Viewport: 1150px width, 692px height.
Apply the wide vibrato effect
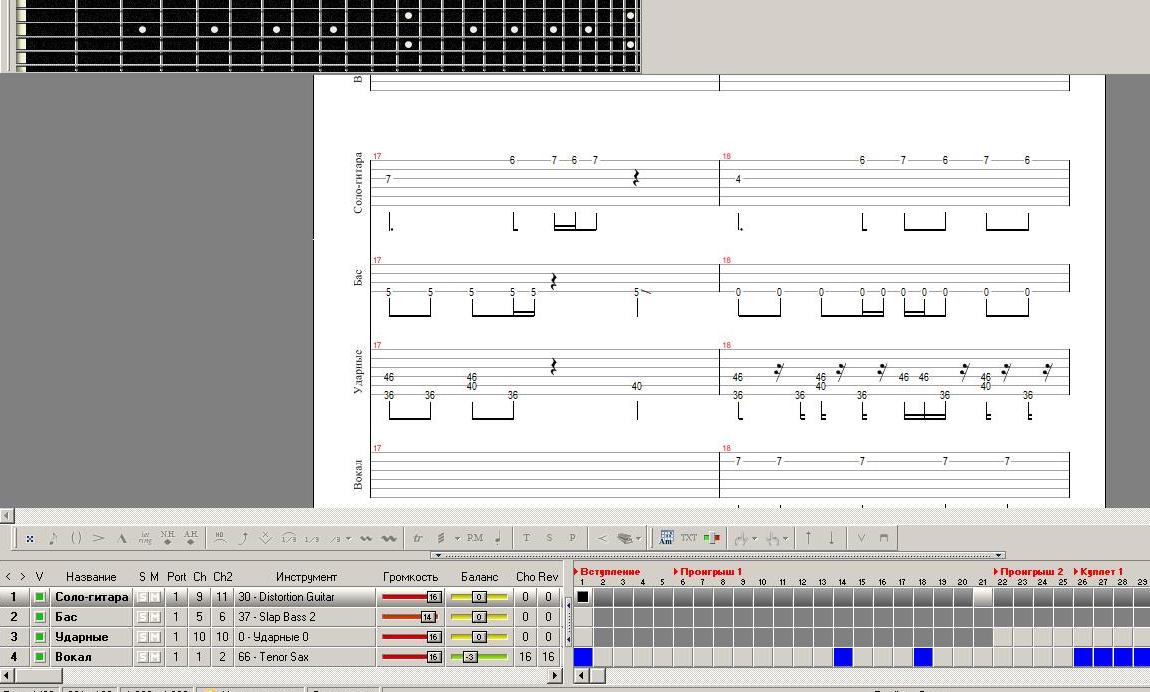(389, 538)
